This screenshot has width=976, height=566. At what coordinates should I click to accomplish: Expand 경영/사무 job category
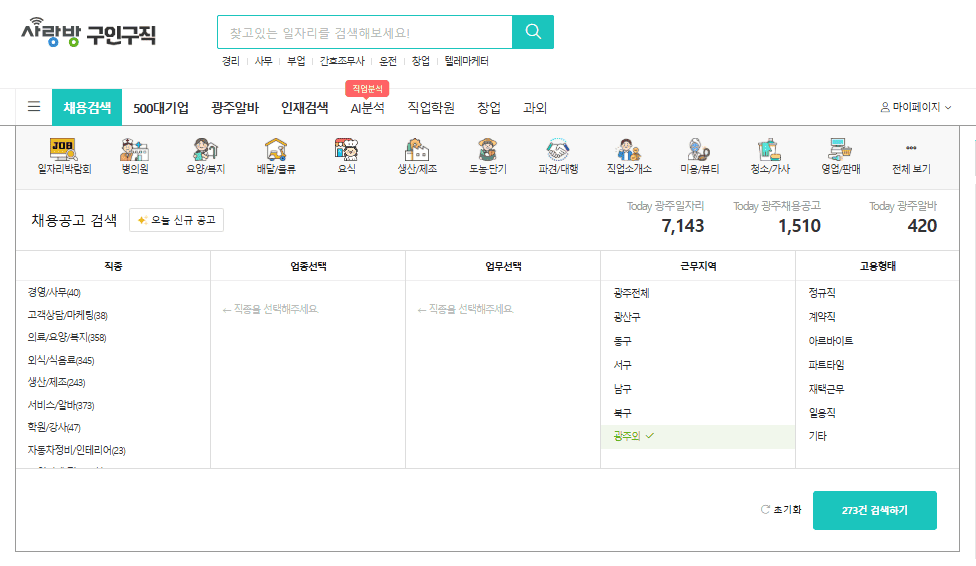[54, 292]
